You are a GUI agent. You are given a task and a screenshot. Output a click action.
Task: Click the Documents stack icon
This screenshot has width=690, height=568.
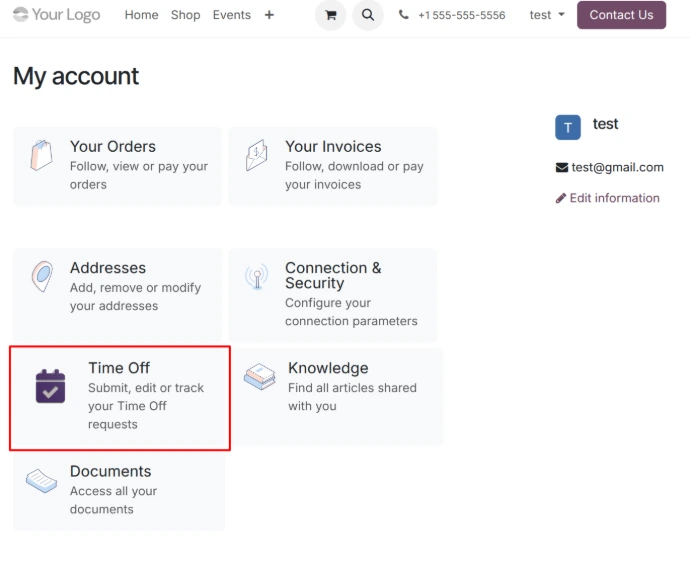(41, 481)
